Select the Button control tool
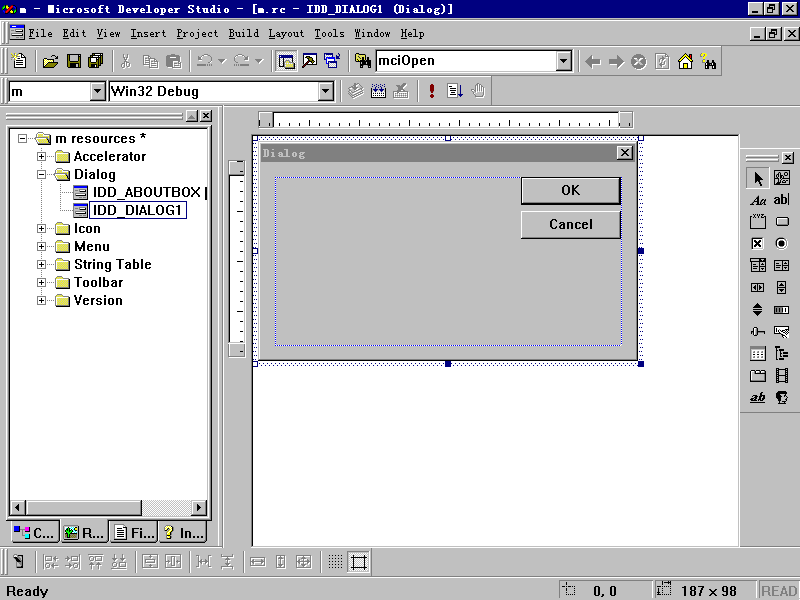The height and width of the screenshot is (600, 800). [x=782, y=221]
